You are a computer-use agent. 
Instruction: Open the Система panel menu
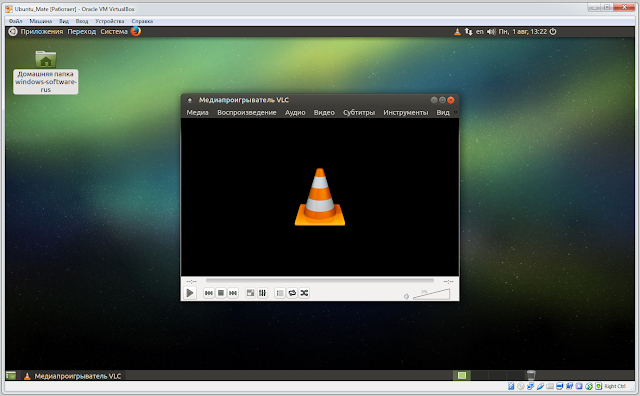click(114, 31)
